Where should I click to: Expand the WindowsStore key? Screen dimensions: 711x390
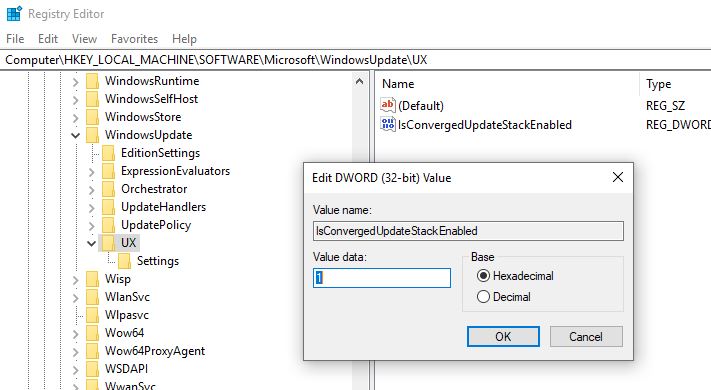click(76, 118)
